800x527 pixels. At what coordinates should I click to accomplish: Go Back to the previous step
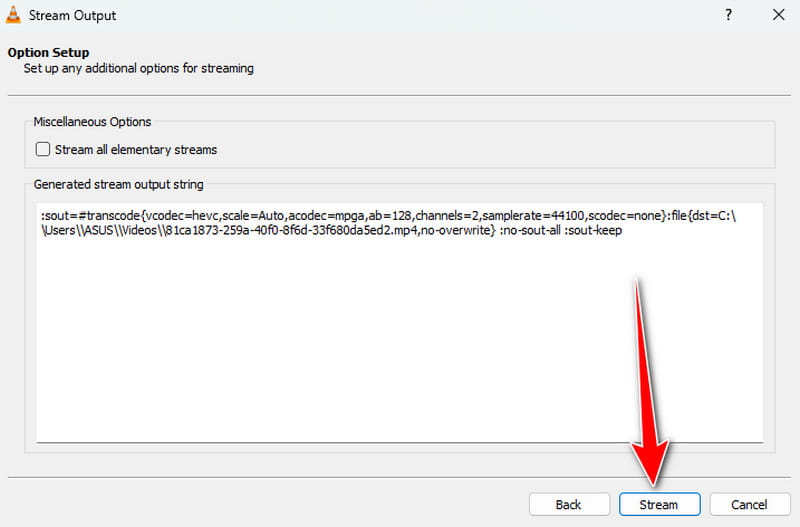tap(568, 504)
